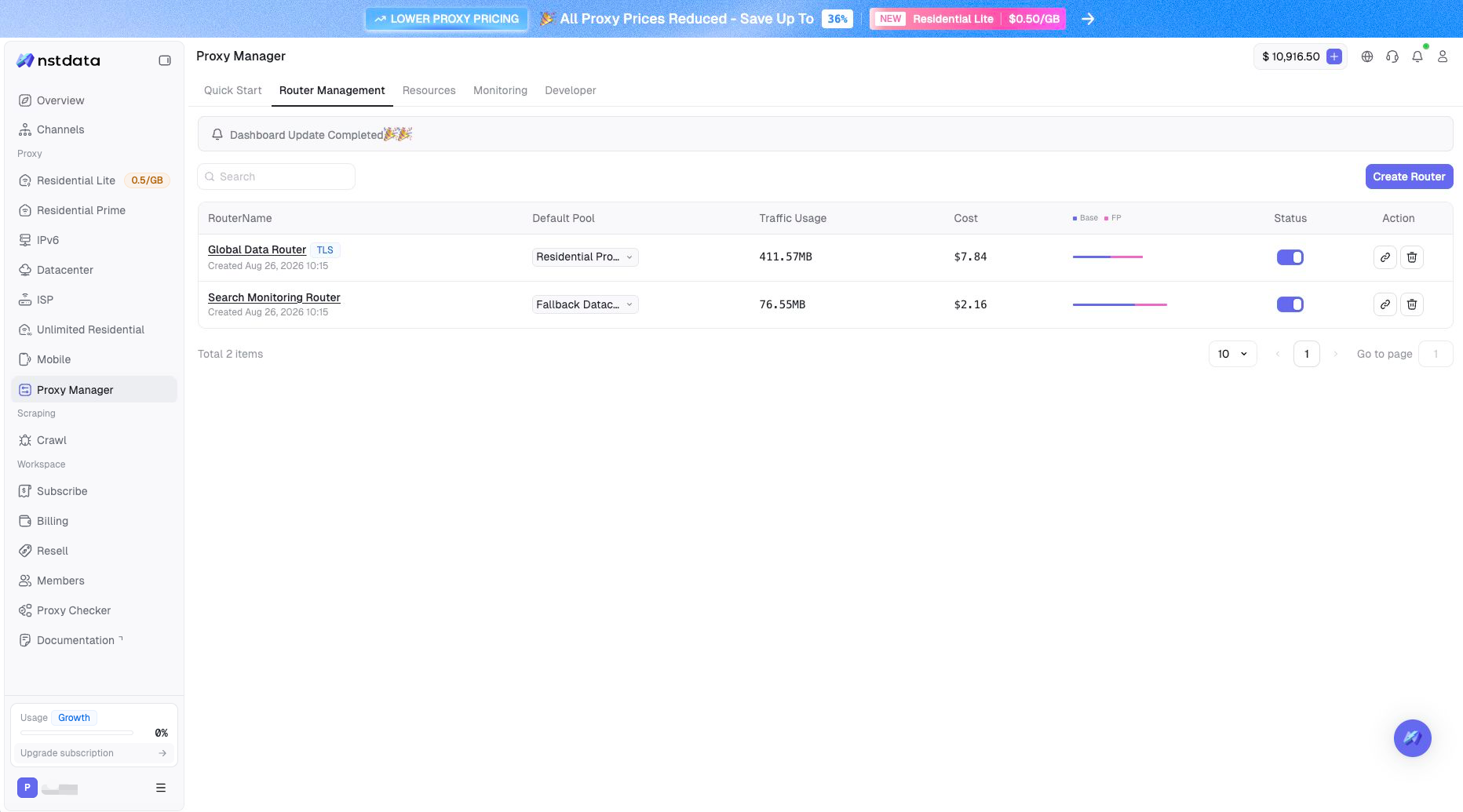
Task: Collapse the sidebar panel icon
Action: (x=165, y=60)
